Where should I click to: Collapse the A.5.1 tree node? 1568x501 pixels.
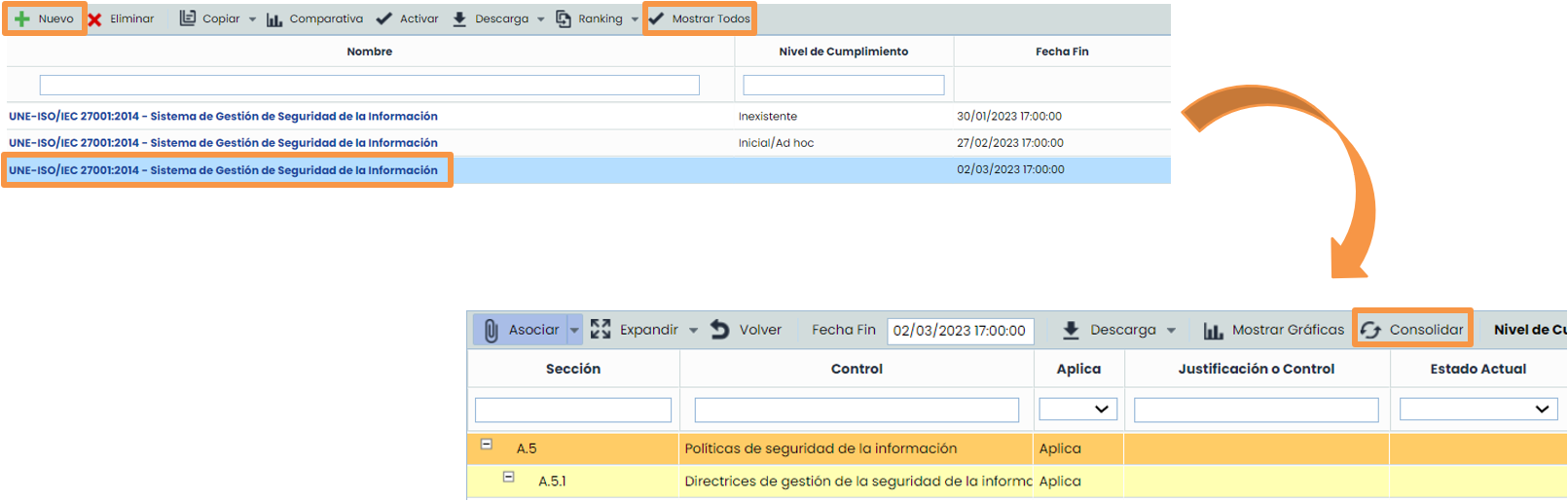coord(508,477)
